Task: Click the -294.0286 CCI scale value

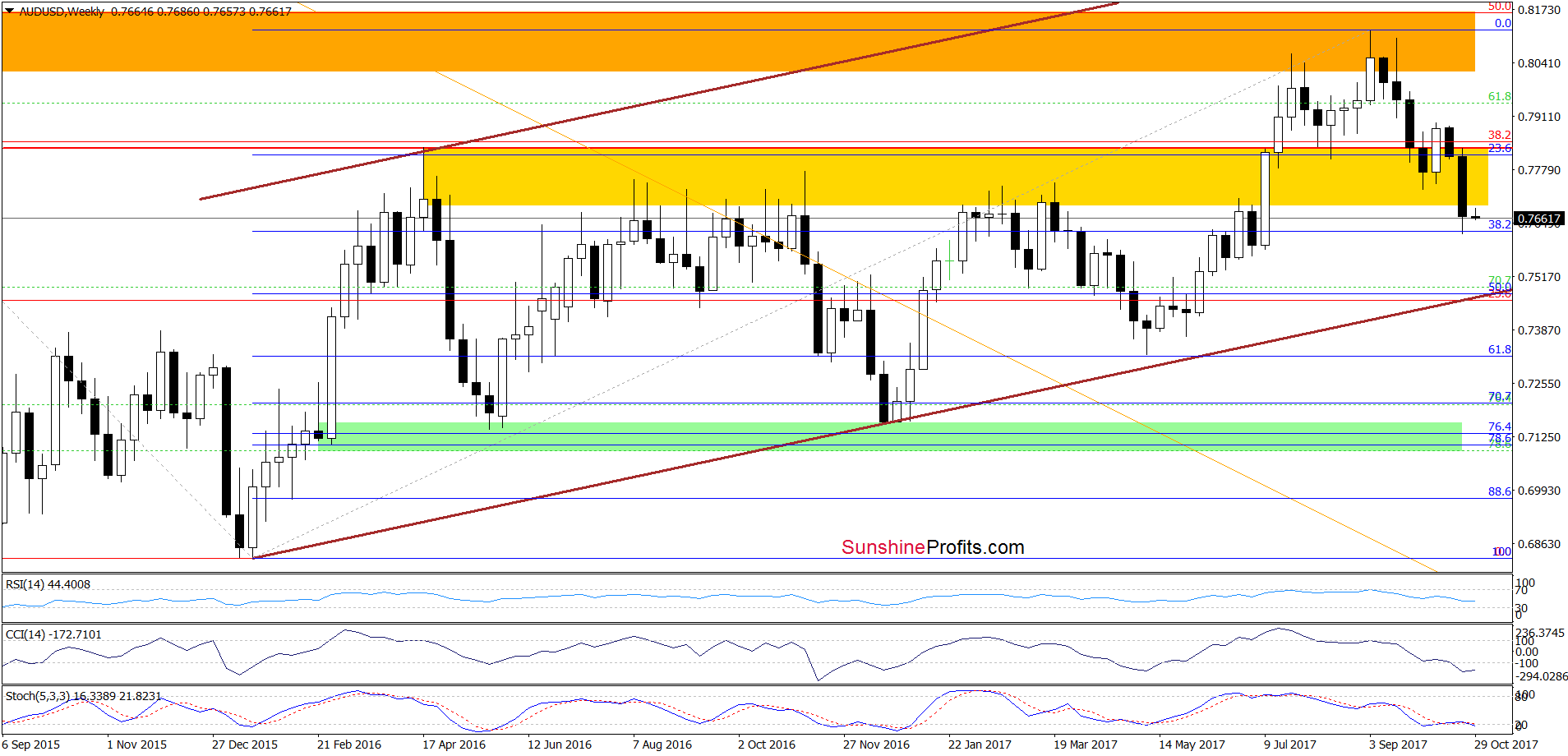Action: pos(1542,676)
